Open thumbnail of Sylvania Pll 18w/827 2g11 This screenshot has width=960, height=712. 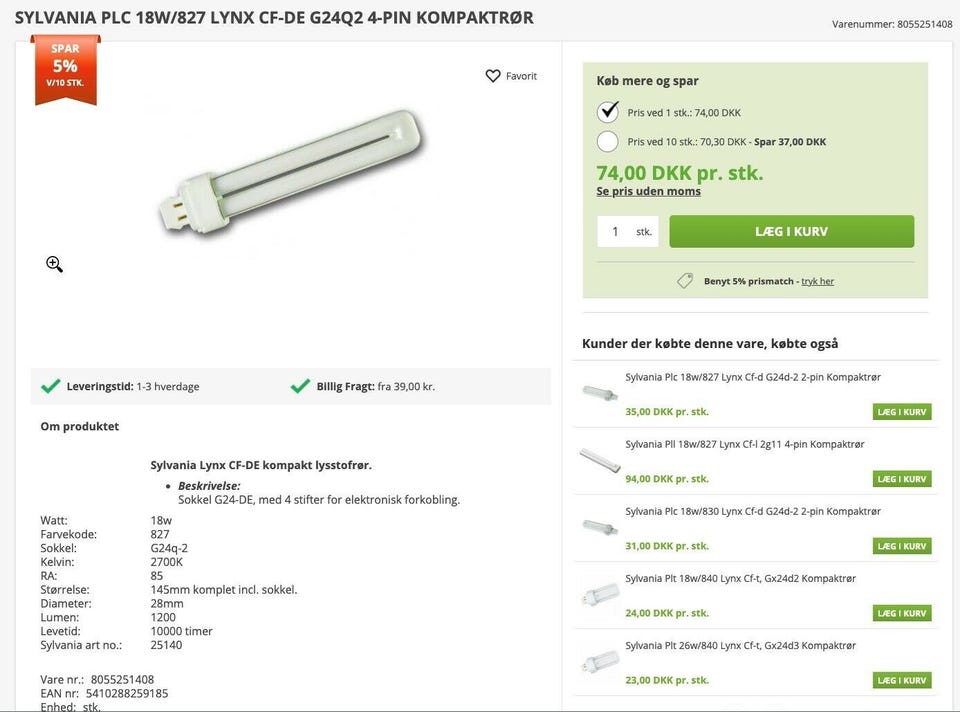(x=600, y=460)
